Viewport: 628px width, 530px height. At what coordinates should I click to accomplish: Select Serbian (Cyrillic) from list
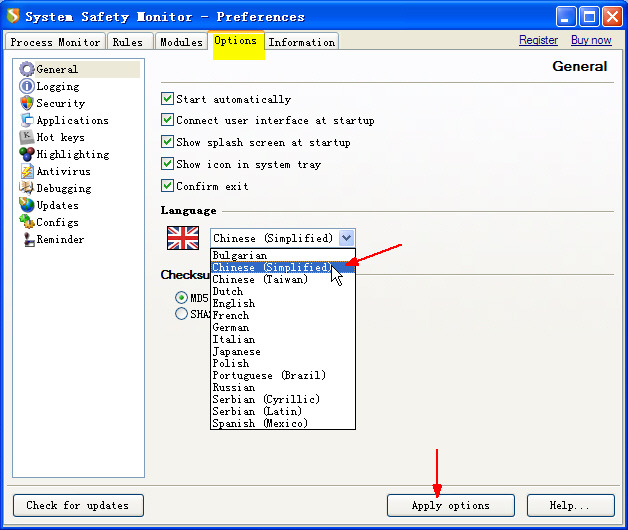pyautogui.click(x=283, y=399)
